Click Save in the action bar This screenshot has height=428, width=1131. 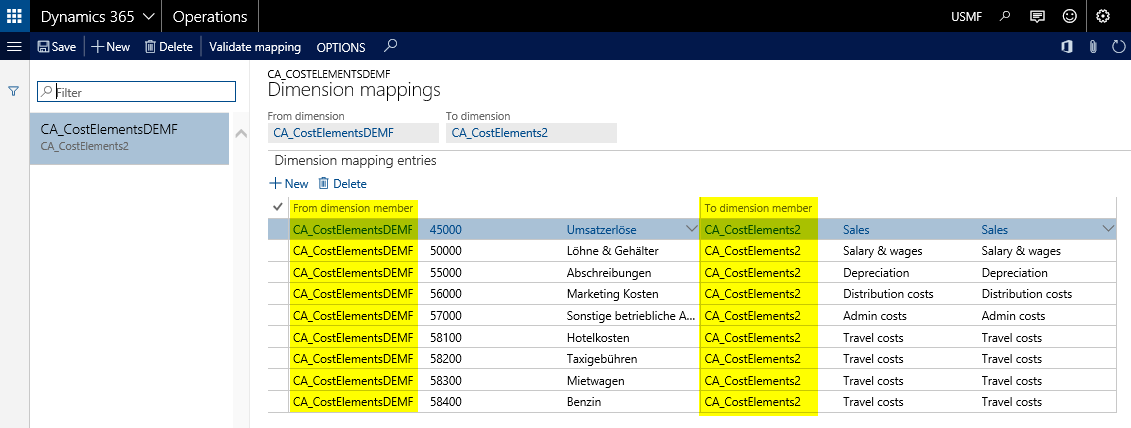coord(56,47)
